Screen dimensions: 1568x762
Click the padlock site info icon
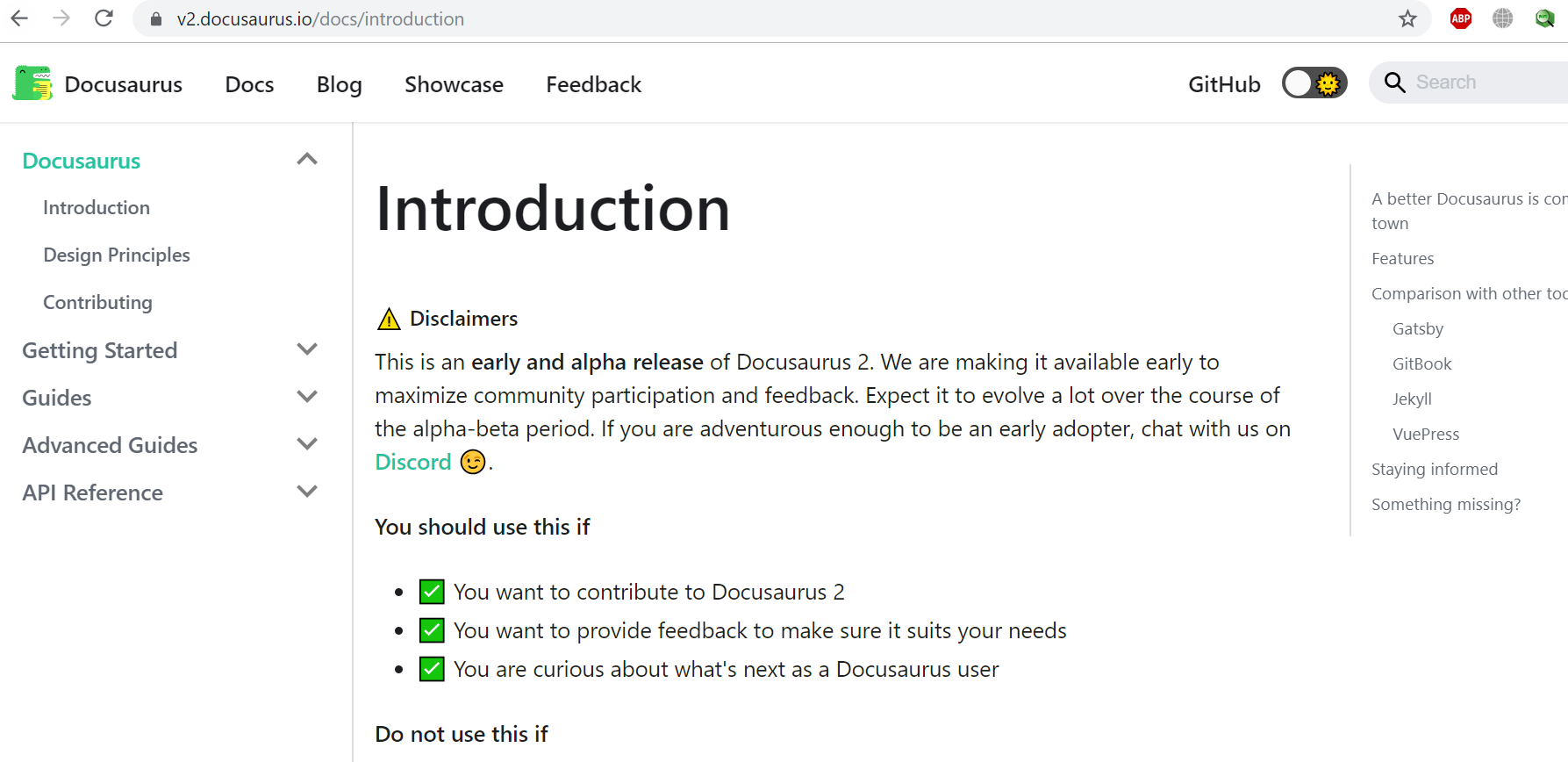[156, 18]
